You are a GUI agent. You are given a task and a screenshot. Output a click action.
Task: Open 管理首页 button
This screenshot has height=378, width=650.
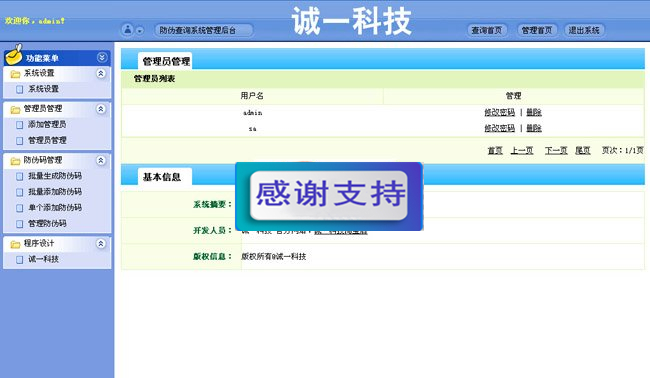[x=537, y=30]
